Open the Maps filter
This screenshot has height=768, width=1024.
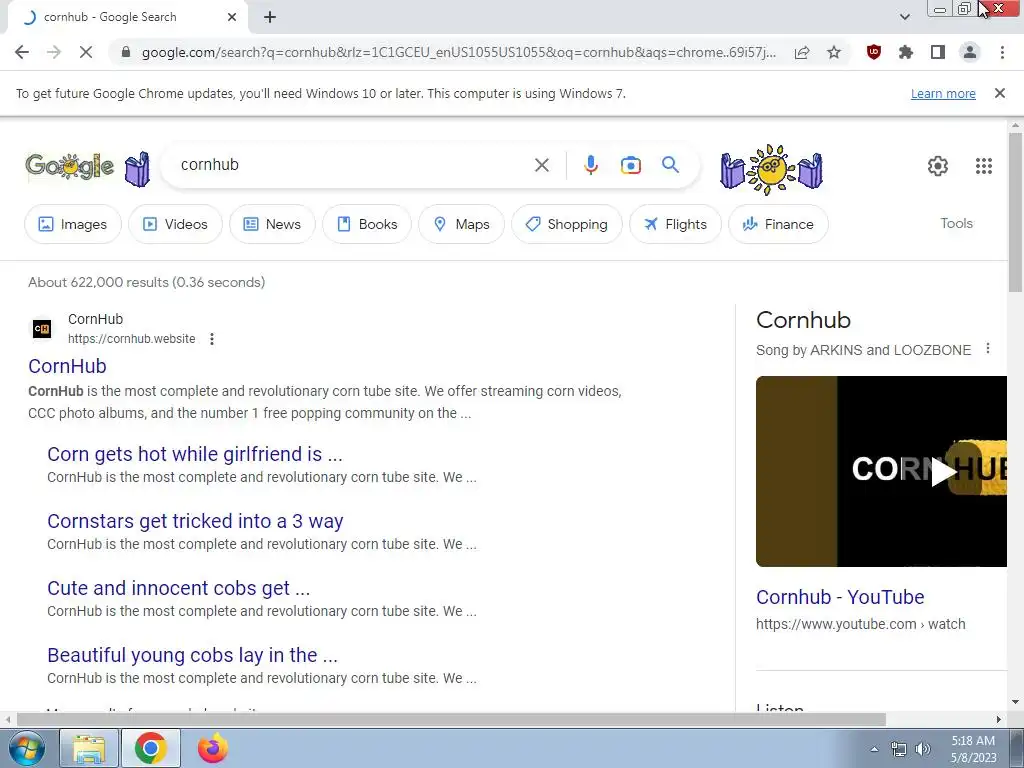pos(462,224)
